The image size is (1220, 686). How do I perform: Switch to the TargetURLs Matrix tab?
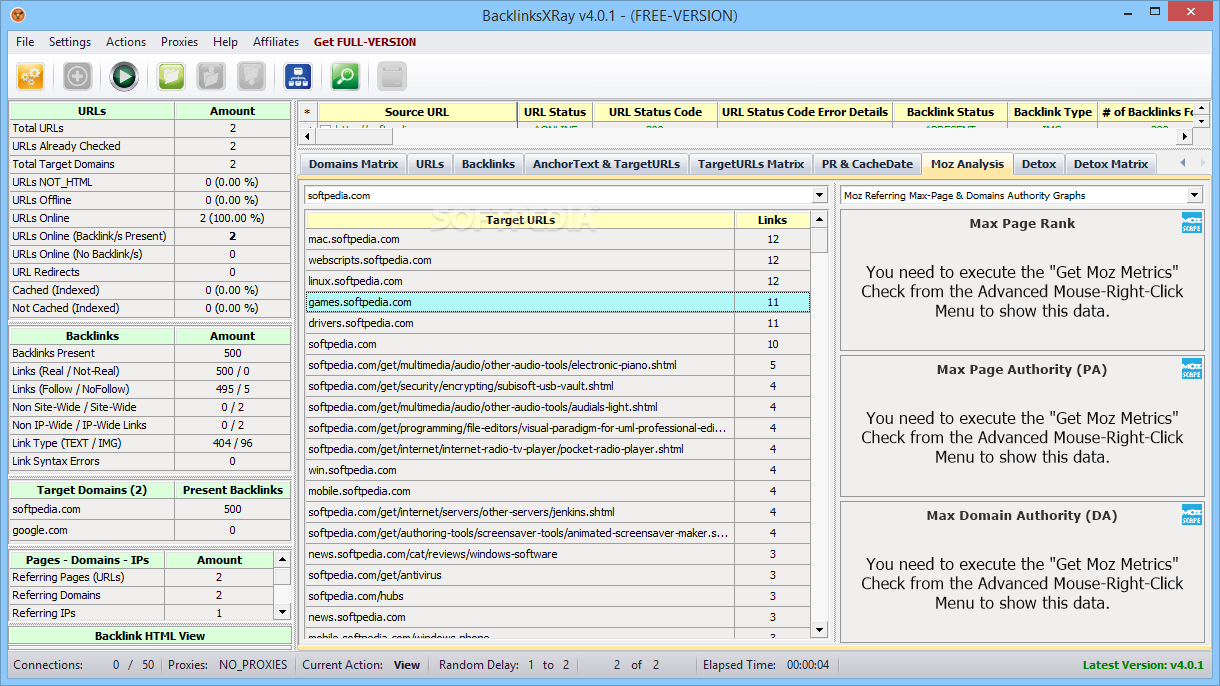pos(751,164)
